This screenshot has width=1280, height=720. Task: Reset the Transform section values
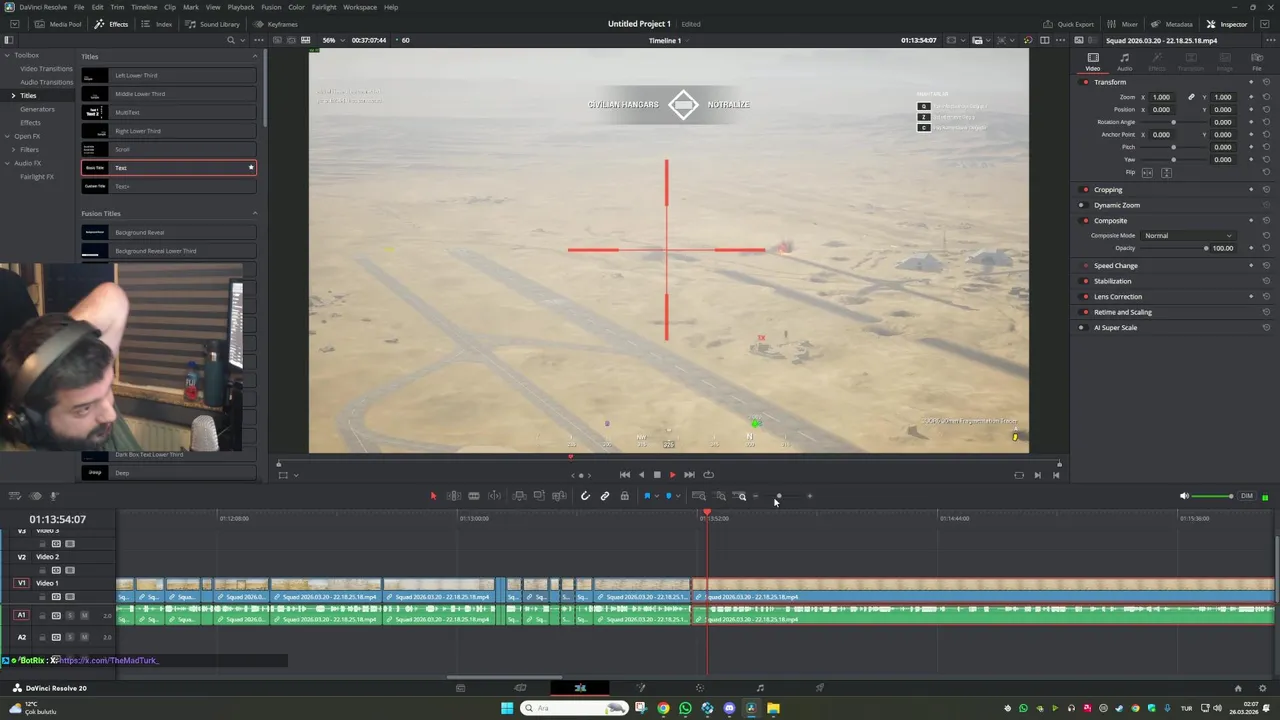[x=1266, y=82]
